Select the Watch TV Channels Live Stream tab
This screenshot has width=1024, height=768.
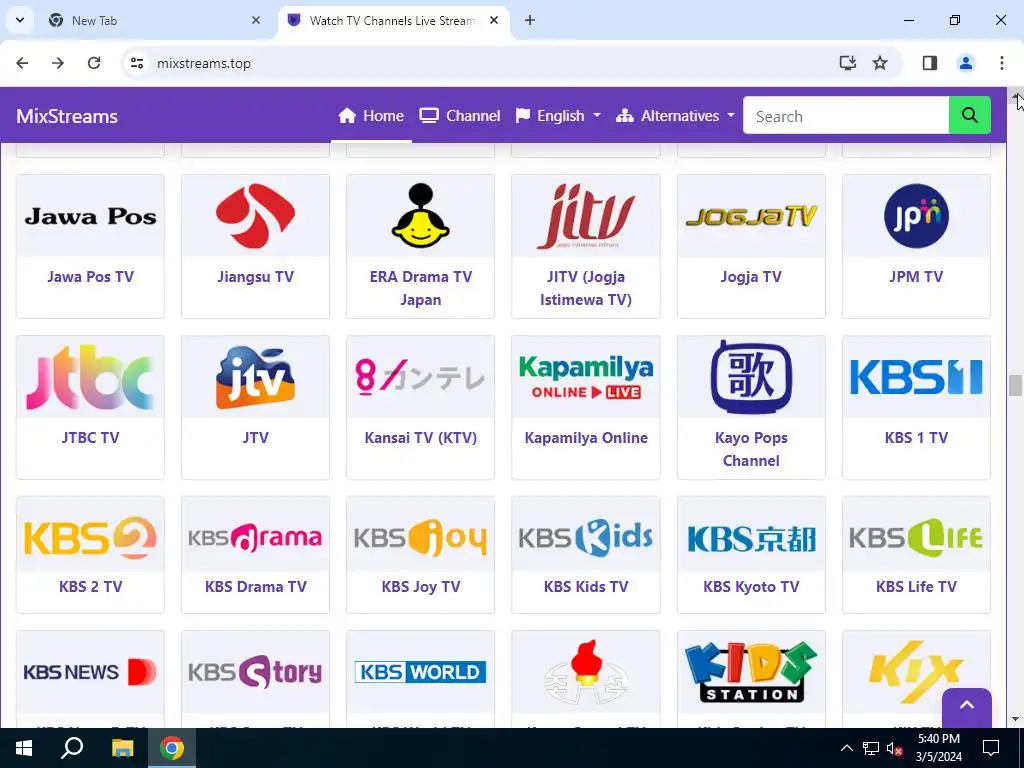click(392, 20)
